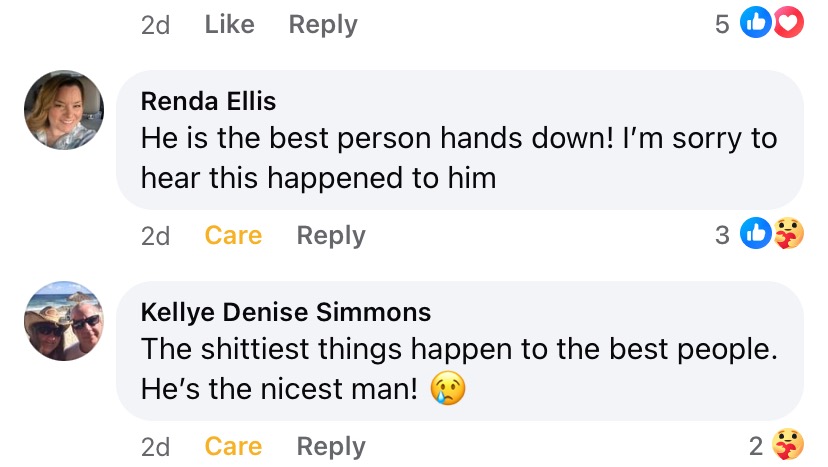This screenshot has height=467, width=828.
Task: Reply to Kellye Denise Simmons's comment
Action: (331, 447)
